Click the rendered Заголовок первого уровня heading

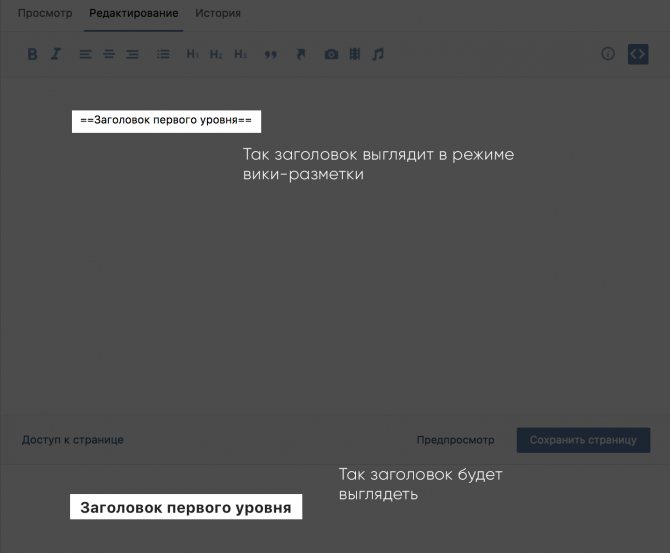click(186, 507)
